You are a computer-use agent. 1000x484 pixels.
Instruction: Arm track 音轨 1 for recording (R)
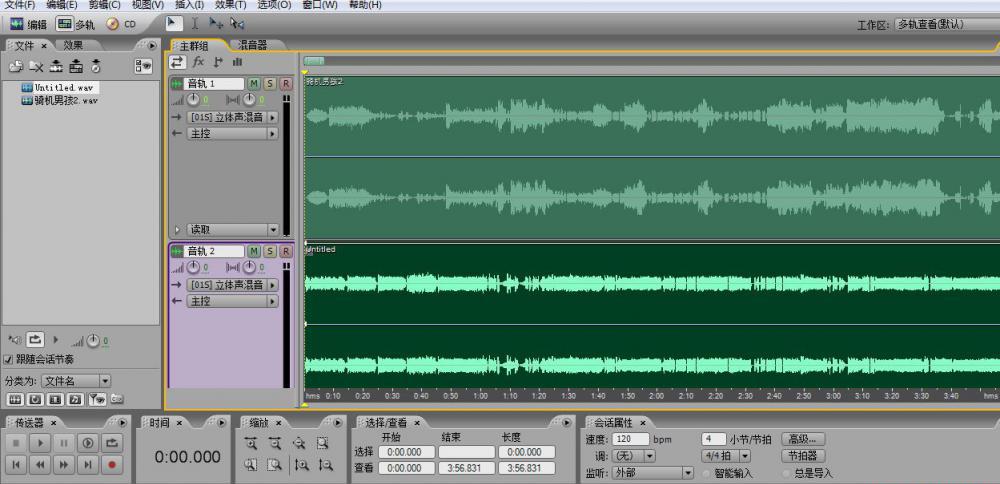click(286, 84)
